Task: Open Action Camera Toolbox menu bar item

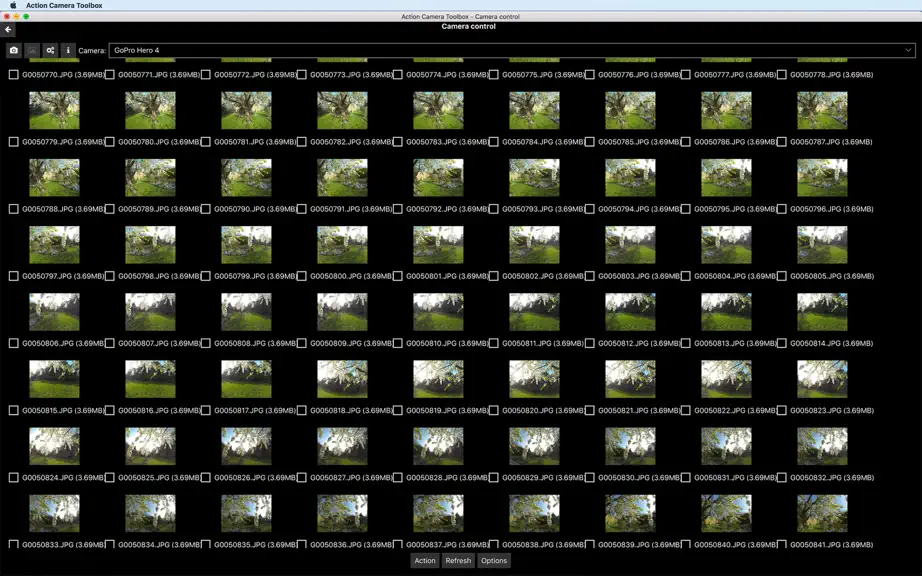Action: tap(64, 5)
